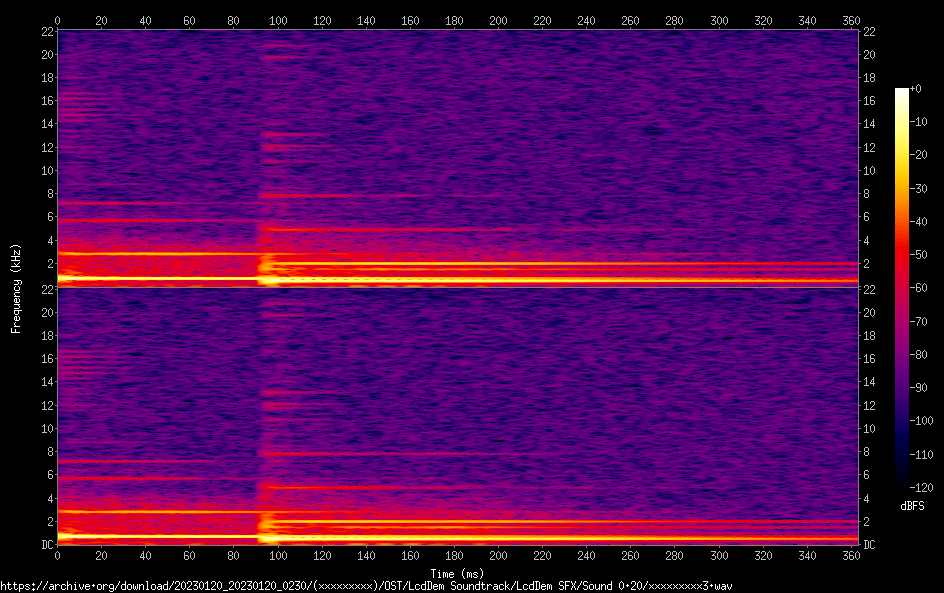Click the +0 label atop the color bar
Screen dimensions: 944x593
tap(916, 89)
